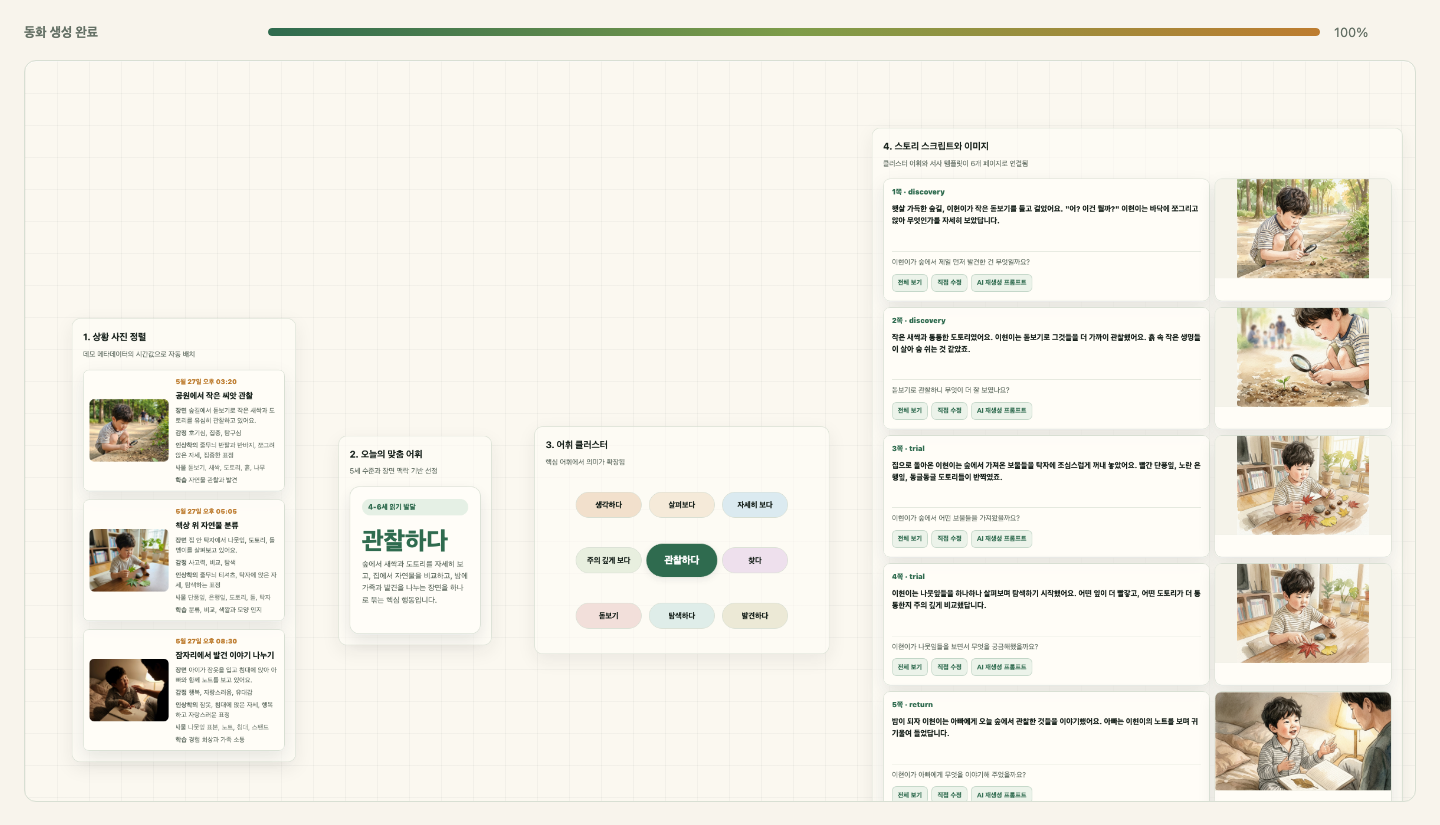Select the 발견하다 vocabulary chip
Viewport: 1440px width, 825px height.
point(755,616)
